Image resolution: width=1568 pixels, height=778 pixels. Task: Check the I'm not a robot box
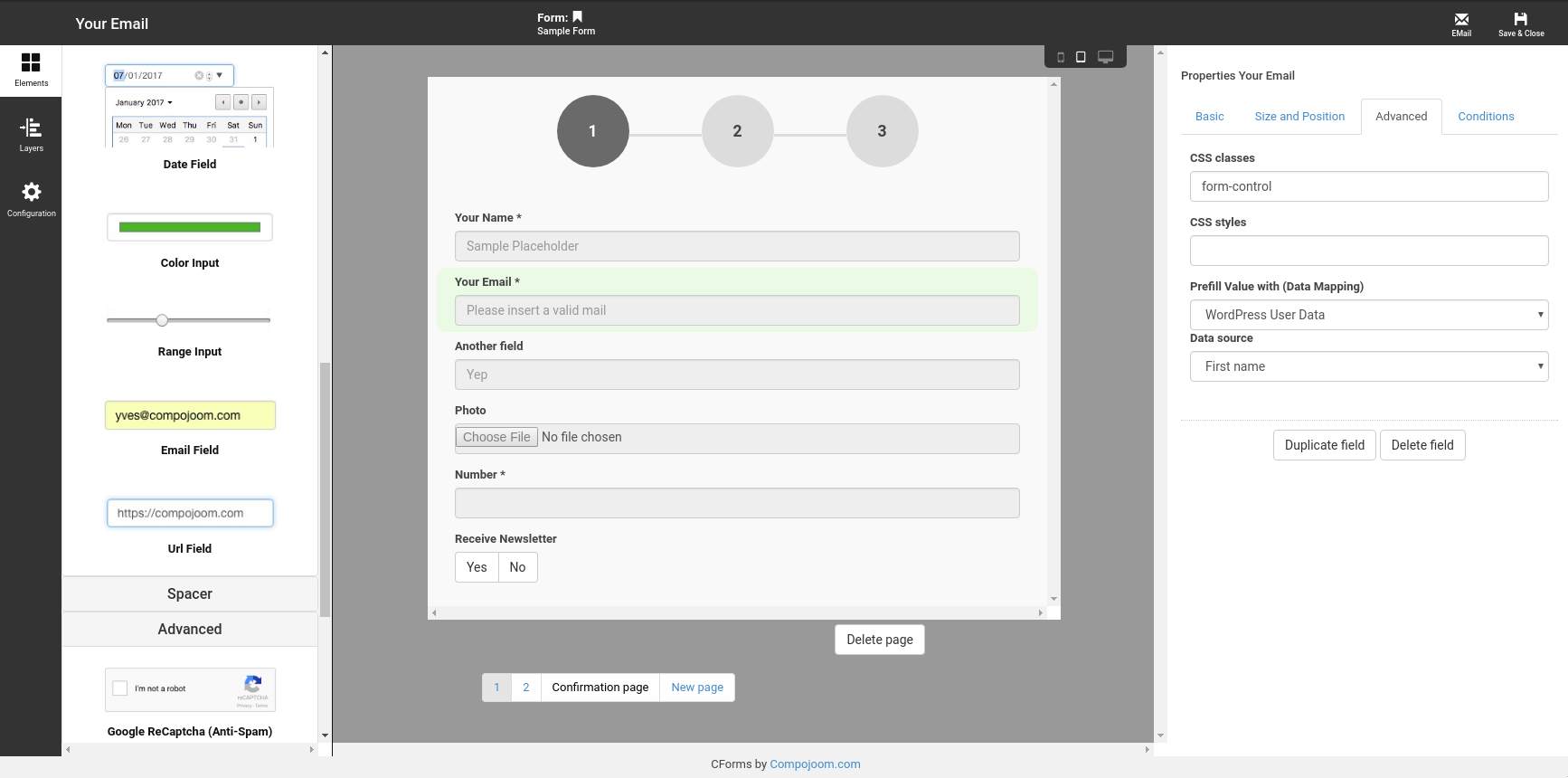point(120,688)
